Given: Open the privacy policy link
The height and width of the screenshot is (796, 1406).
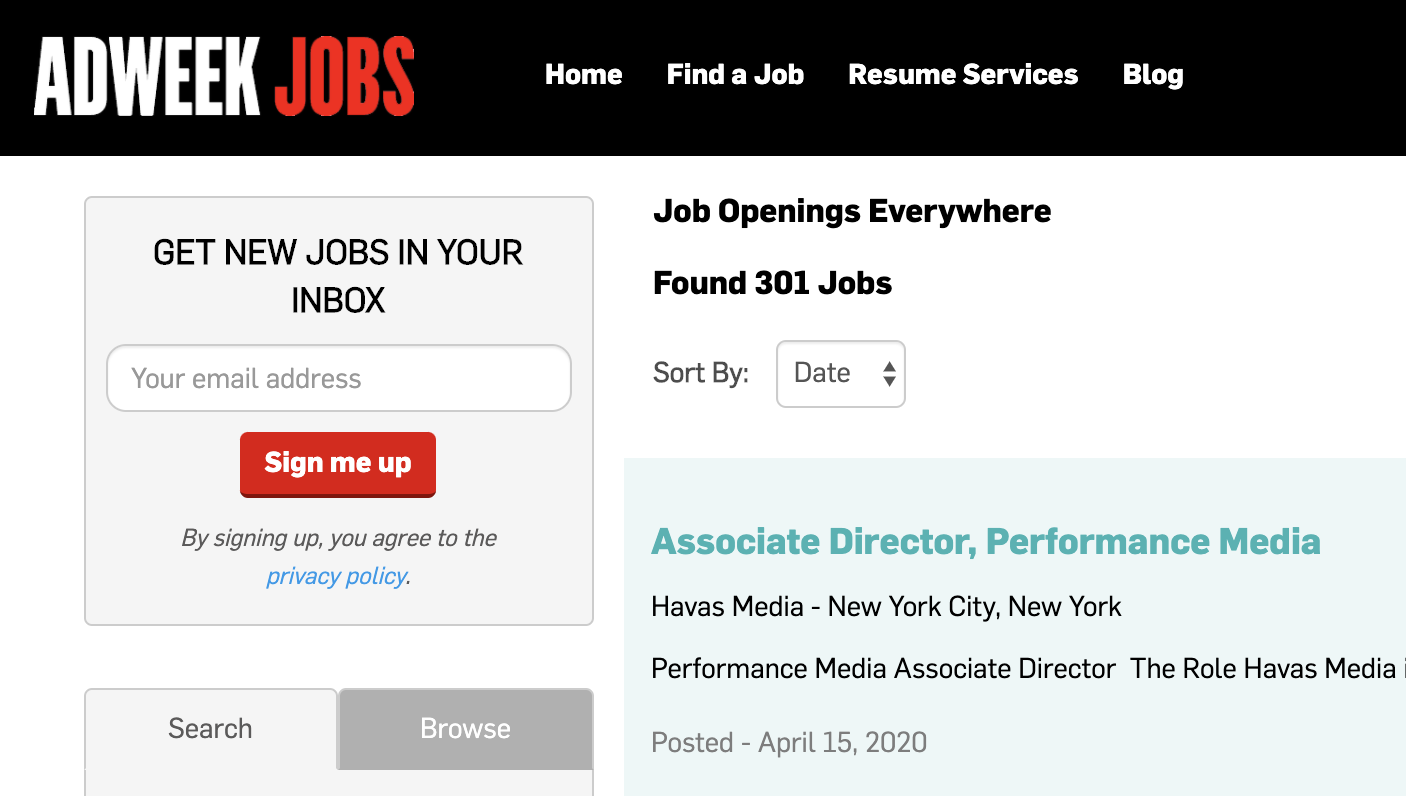Looking at the screenshot, I should 336,577.
